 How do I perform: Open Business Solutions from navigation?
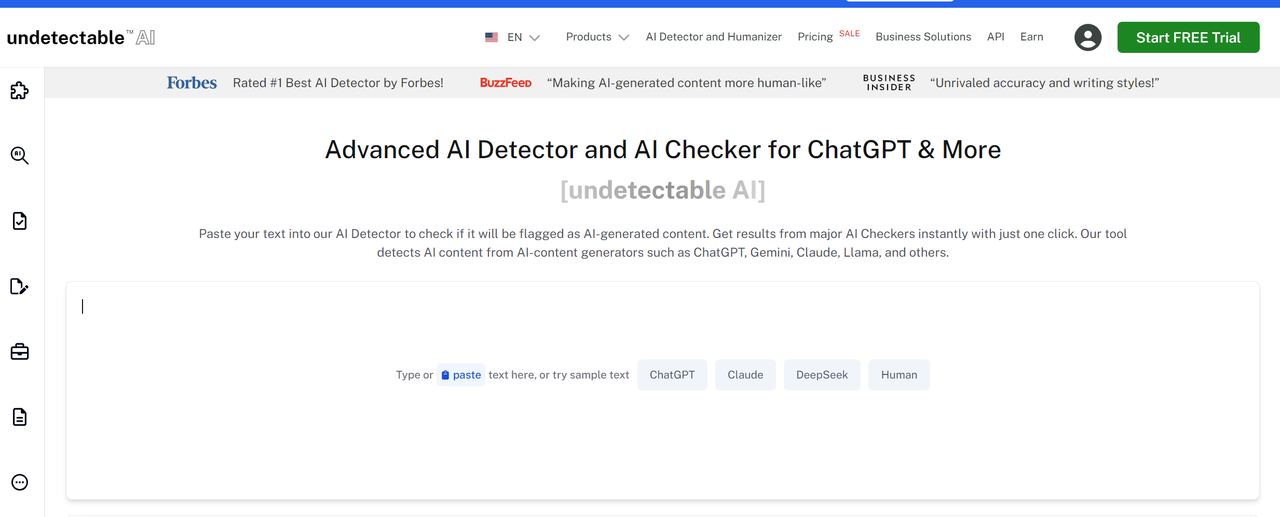pyautogui.click(x=923, y=37)
